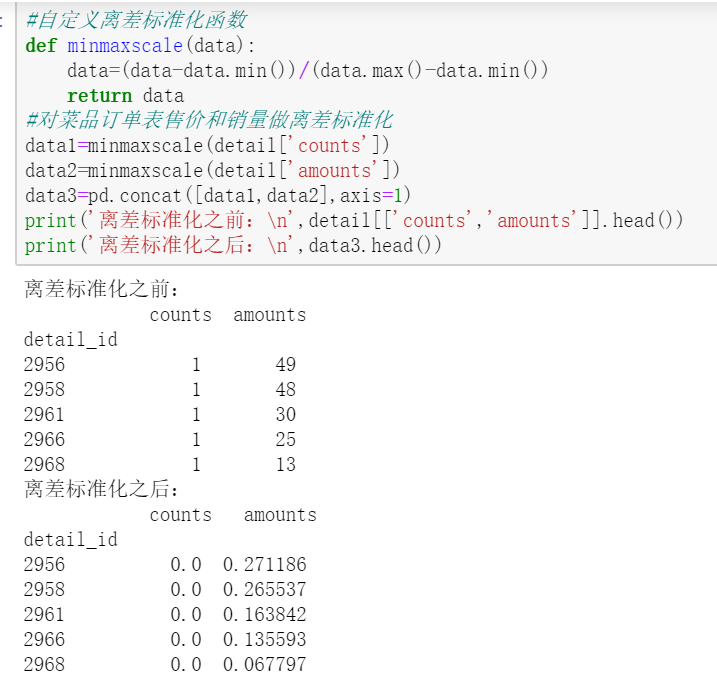Click output heading '离差标准化之前:'
The width and height of the screenshot is (717, 685).
pos(101,289)
